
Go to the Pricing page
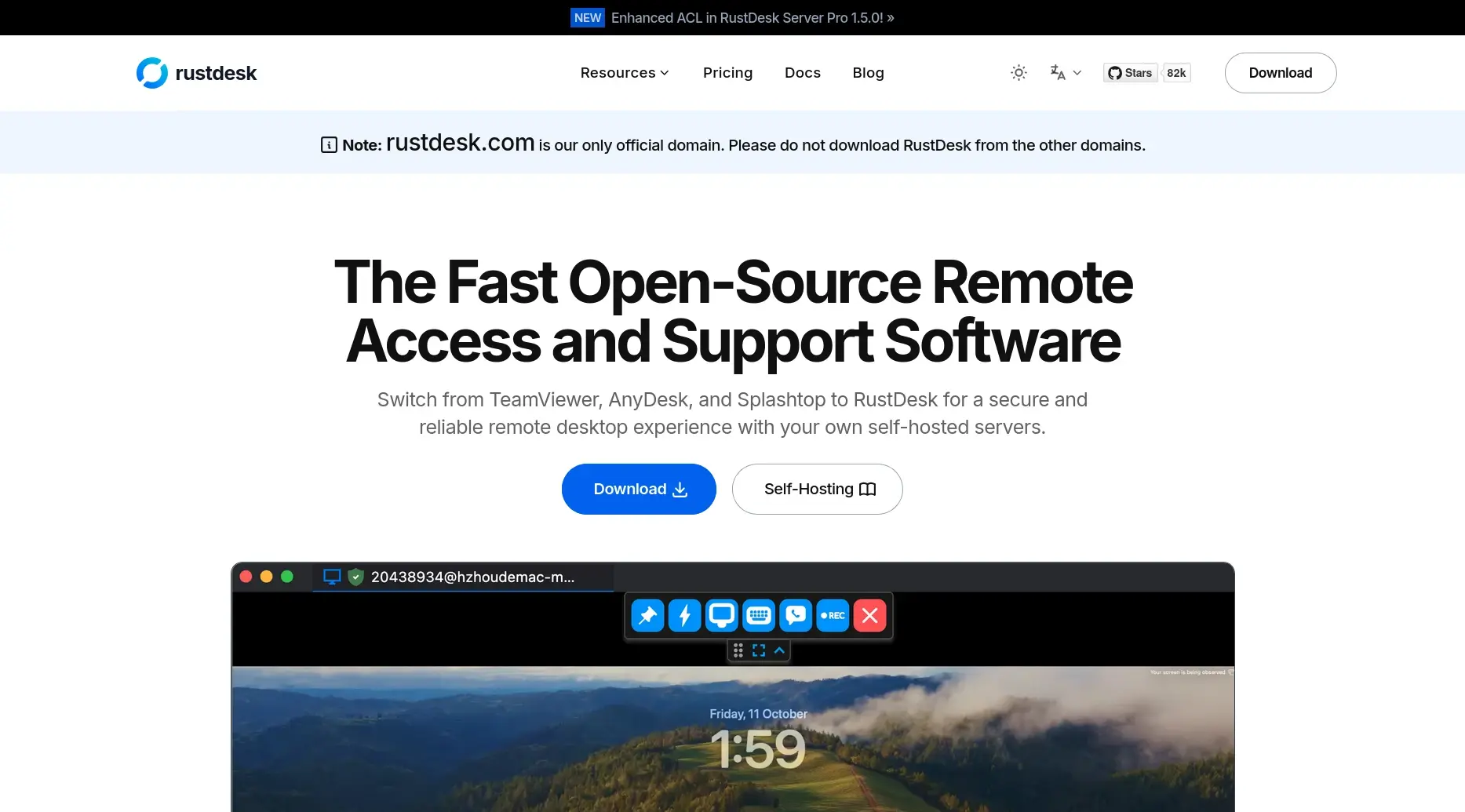click(727, 73)
